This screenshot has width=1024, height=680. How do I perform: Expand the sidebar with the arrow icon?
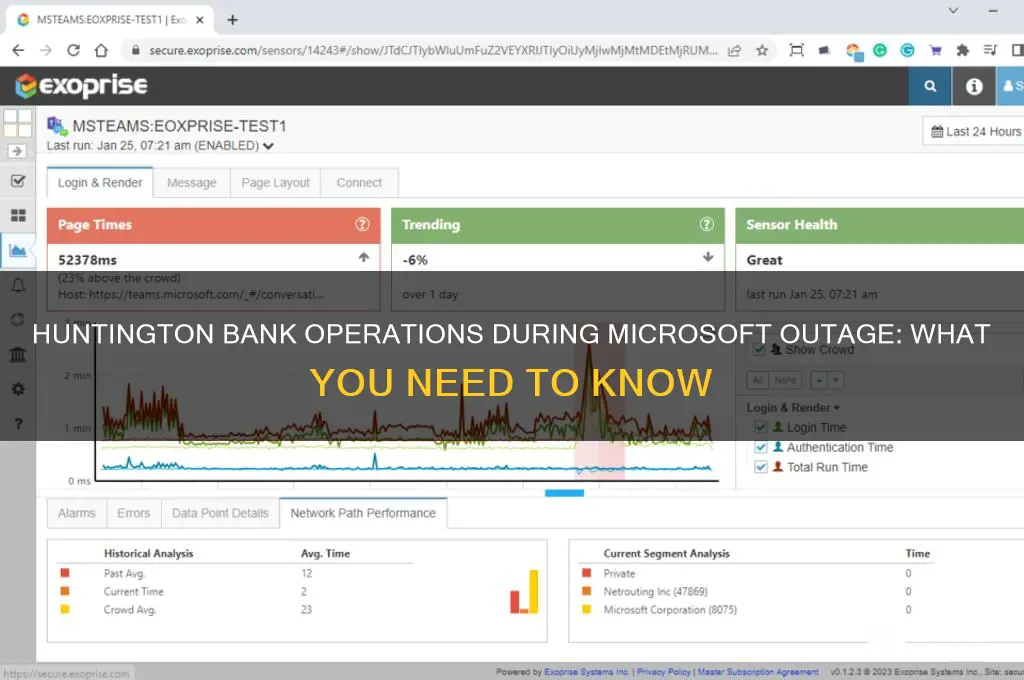pos(18,151)
